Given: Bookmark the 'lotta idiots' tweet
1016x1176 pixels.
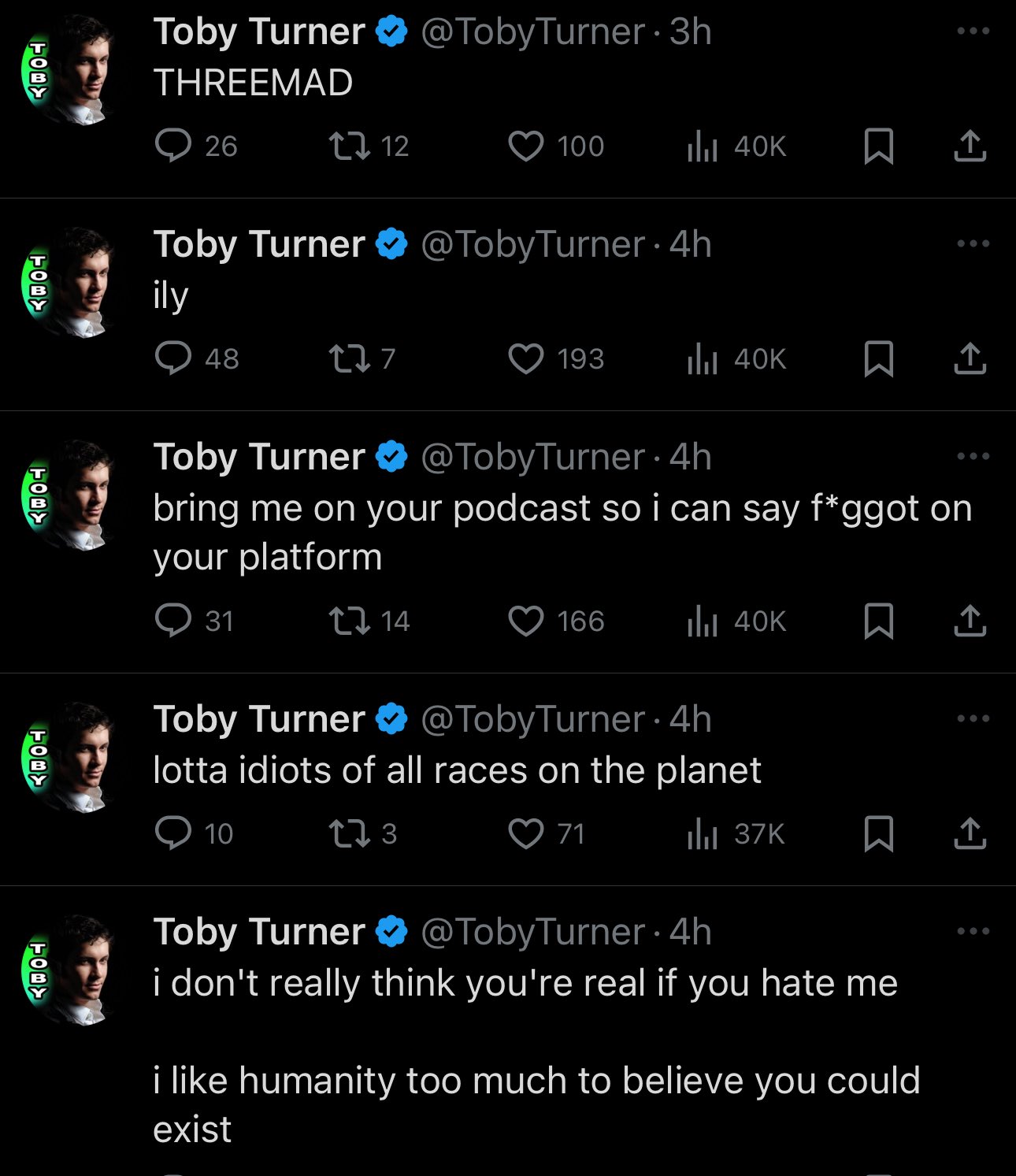Looking at the screenshot, I should click(x=878, y=833).
